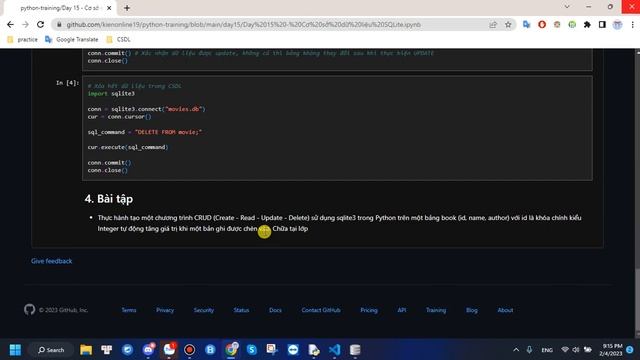This screenshot has height=360, width=640.
Task: Open Google Translate bookmark
Action: point(72,40)
